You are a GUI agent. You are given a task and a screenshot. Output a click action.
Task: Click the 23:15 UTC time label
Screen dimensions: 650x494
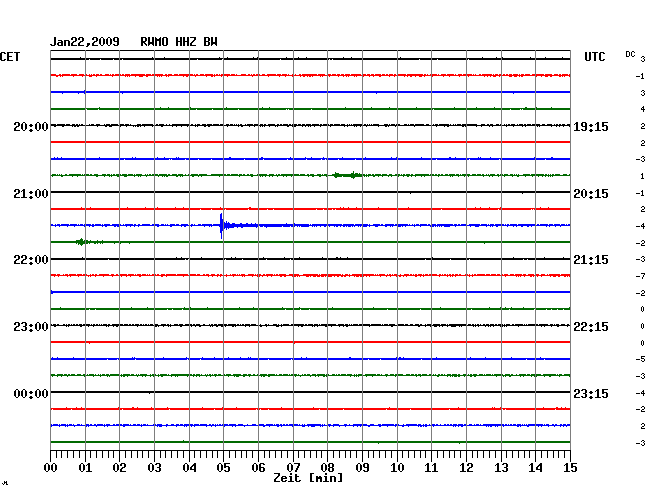[x=591, y=393]
